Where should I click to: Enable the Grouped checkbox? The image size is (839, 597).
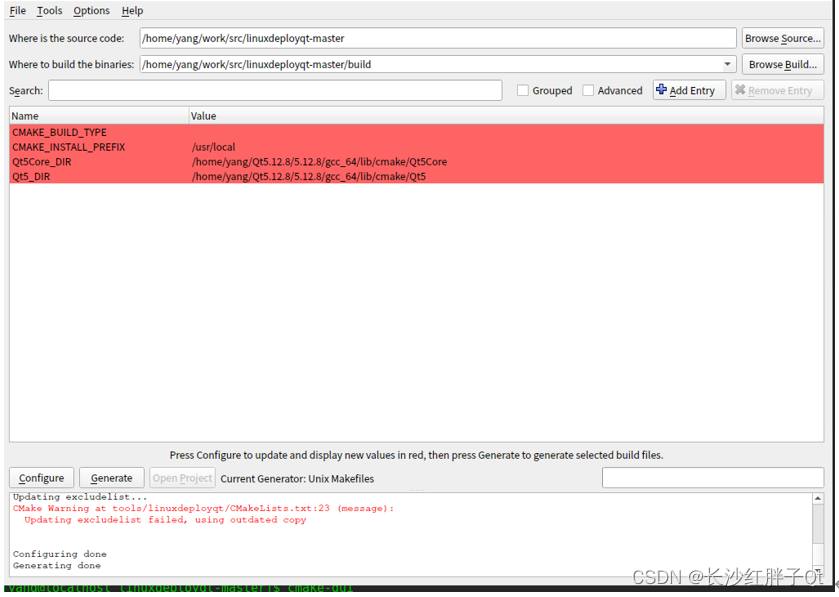point(521,90)
